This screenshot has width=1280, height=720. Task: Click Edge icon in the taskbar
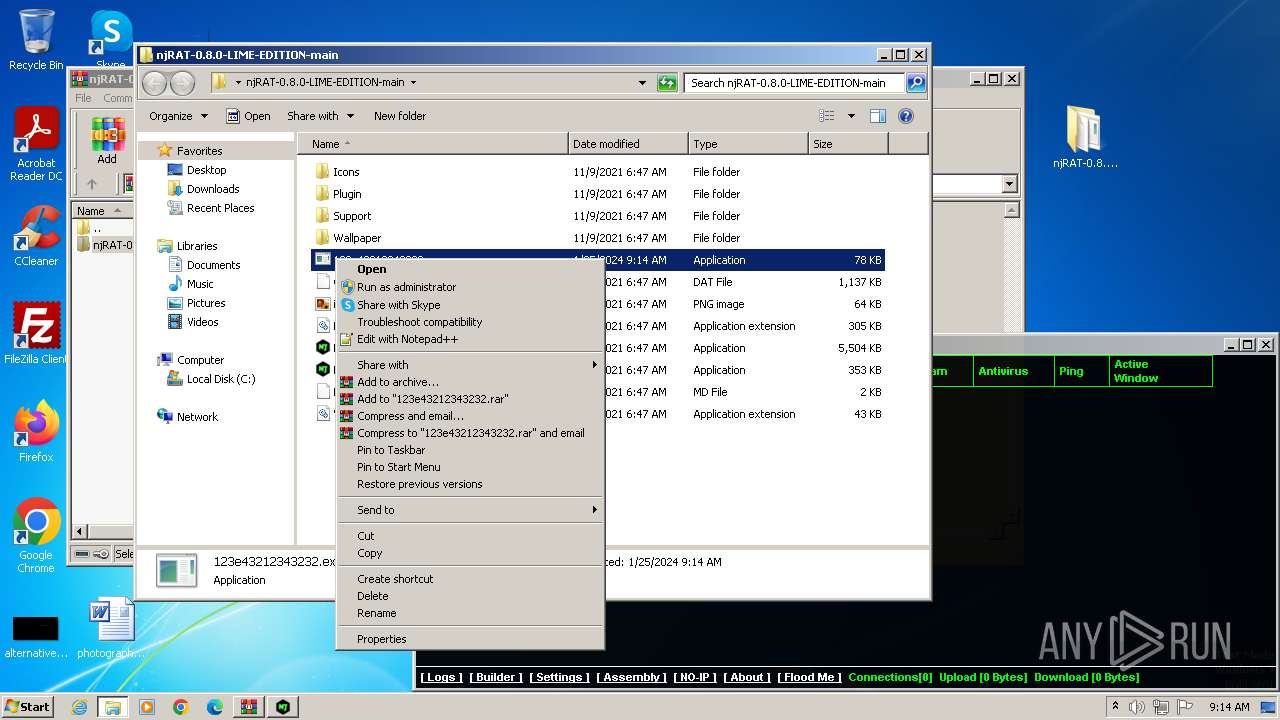pos(215,707)
